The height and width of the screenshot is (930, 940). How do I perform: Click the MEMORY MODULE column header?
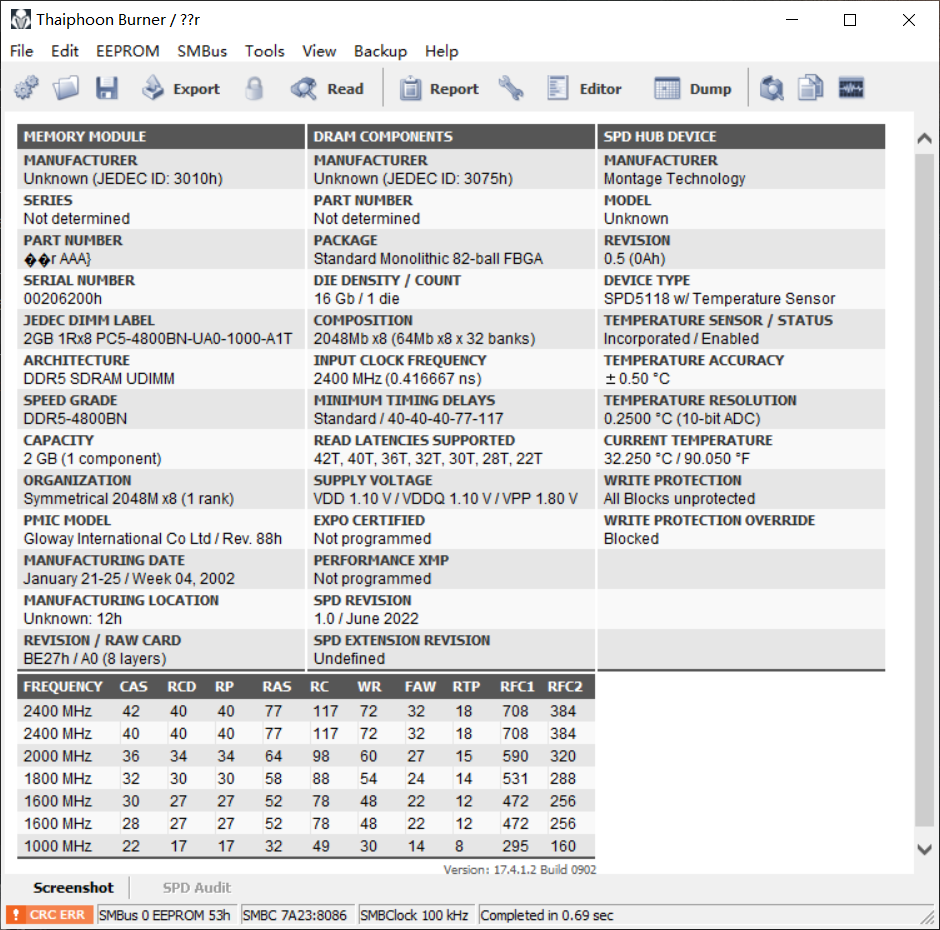161,137
